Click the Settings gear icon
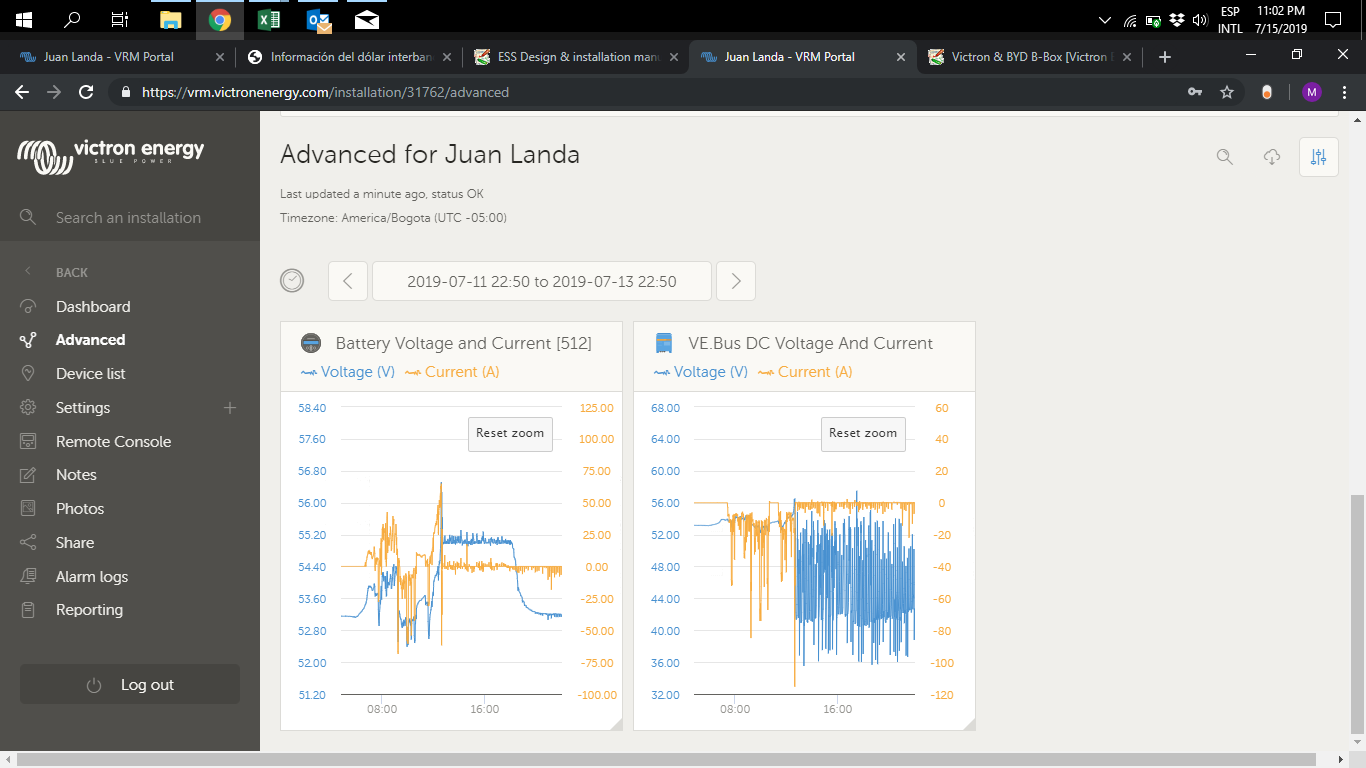Screen dimensions: 1366x768 coord(28,408)
